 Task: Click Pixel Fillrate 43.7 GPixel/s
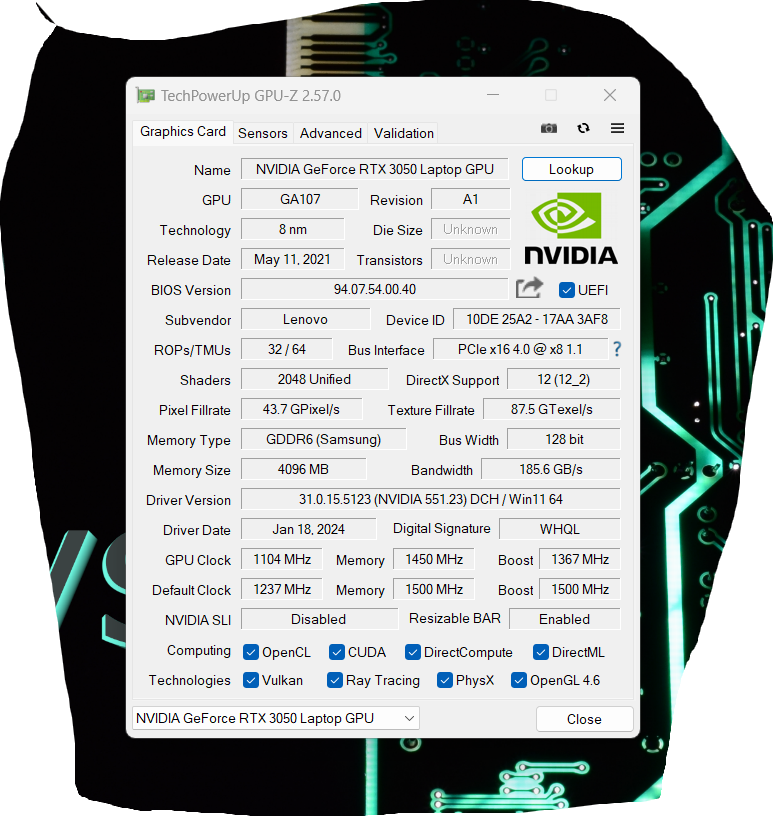301,409
